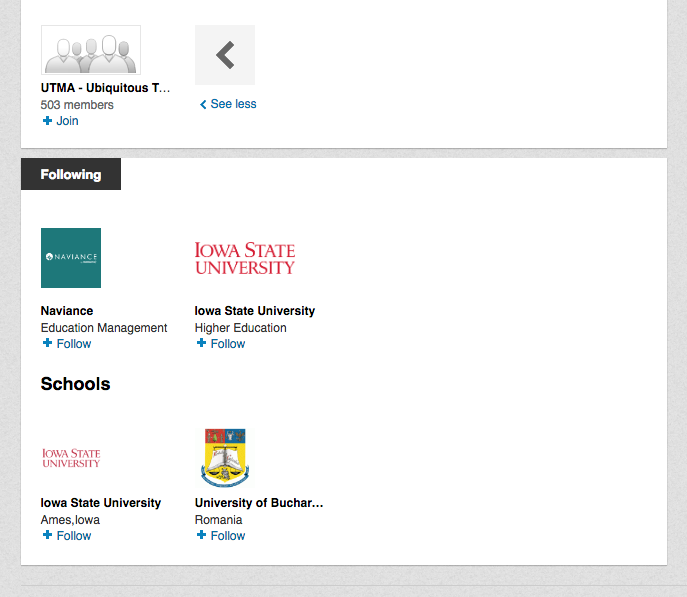This screenshot has width=687, height=597.
Task: Open Iowa State University Ames school name link
Action: click(x=101, y=502)
